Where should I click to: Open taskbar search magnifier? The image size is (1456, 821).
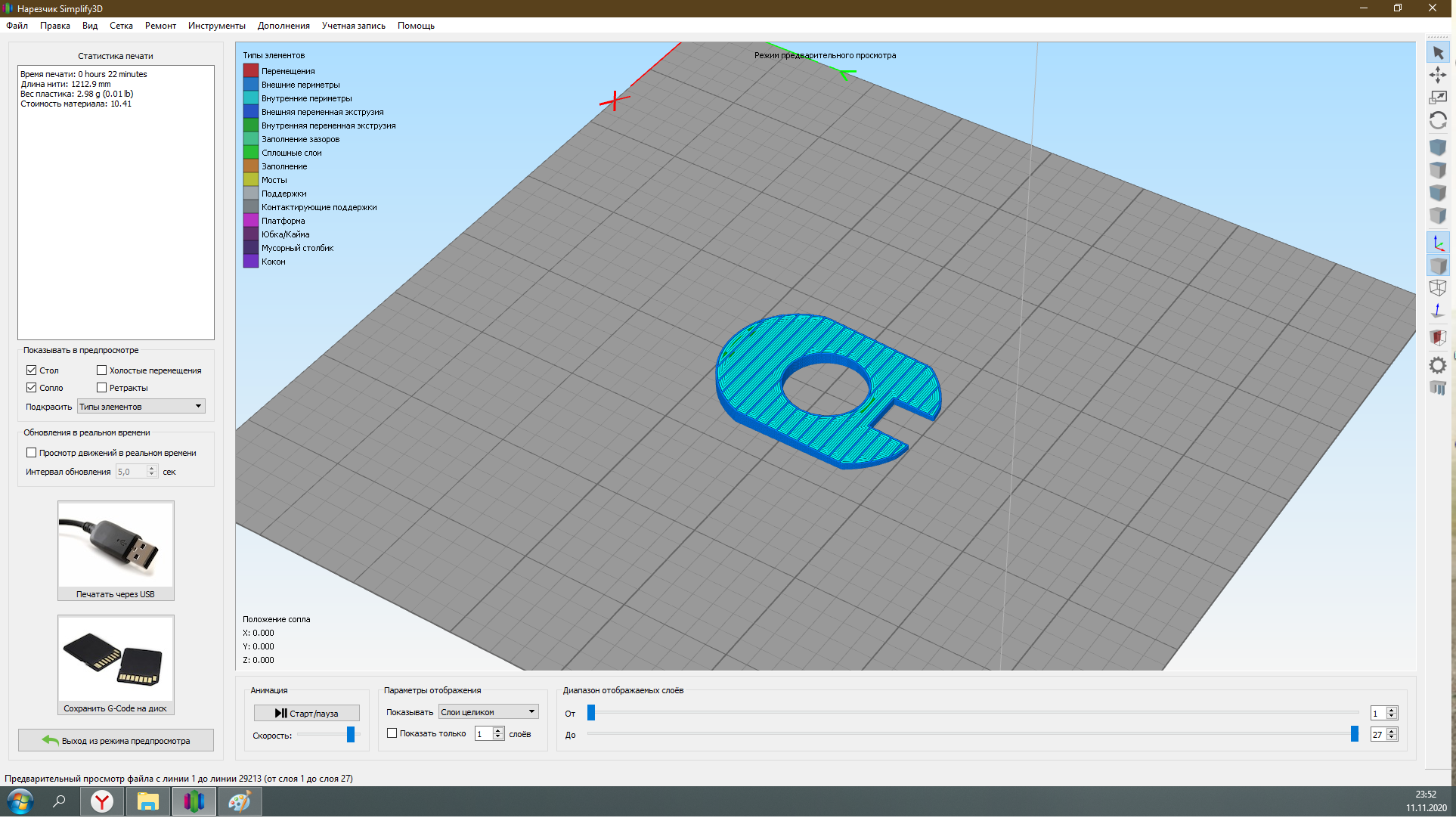(x=59, y=801)
